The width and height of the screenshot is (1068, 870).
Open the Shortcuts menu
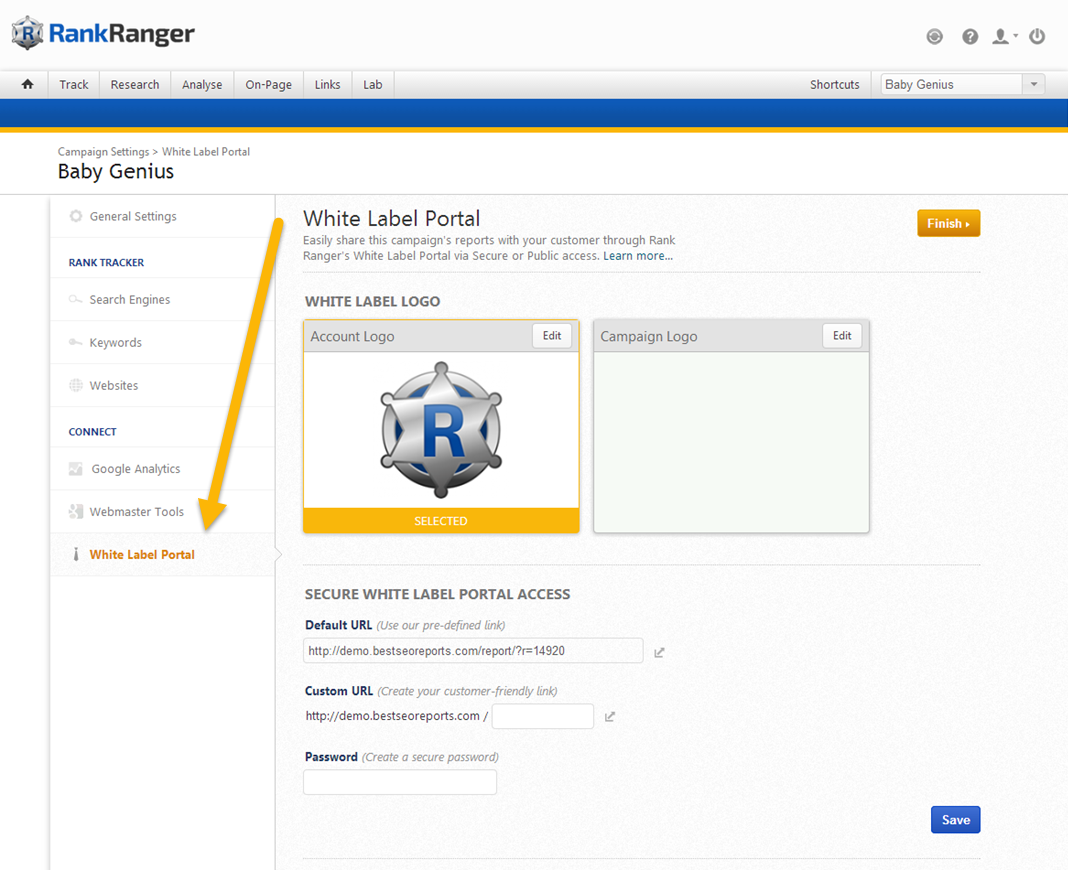(834, 85)
